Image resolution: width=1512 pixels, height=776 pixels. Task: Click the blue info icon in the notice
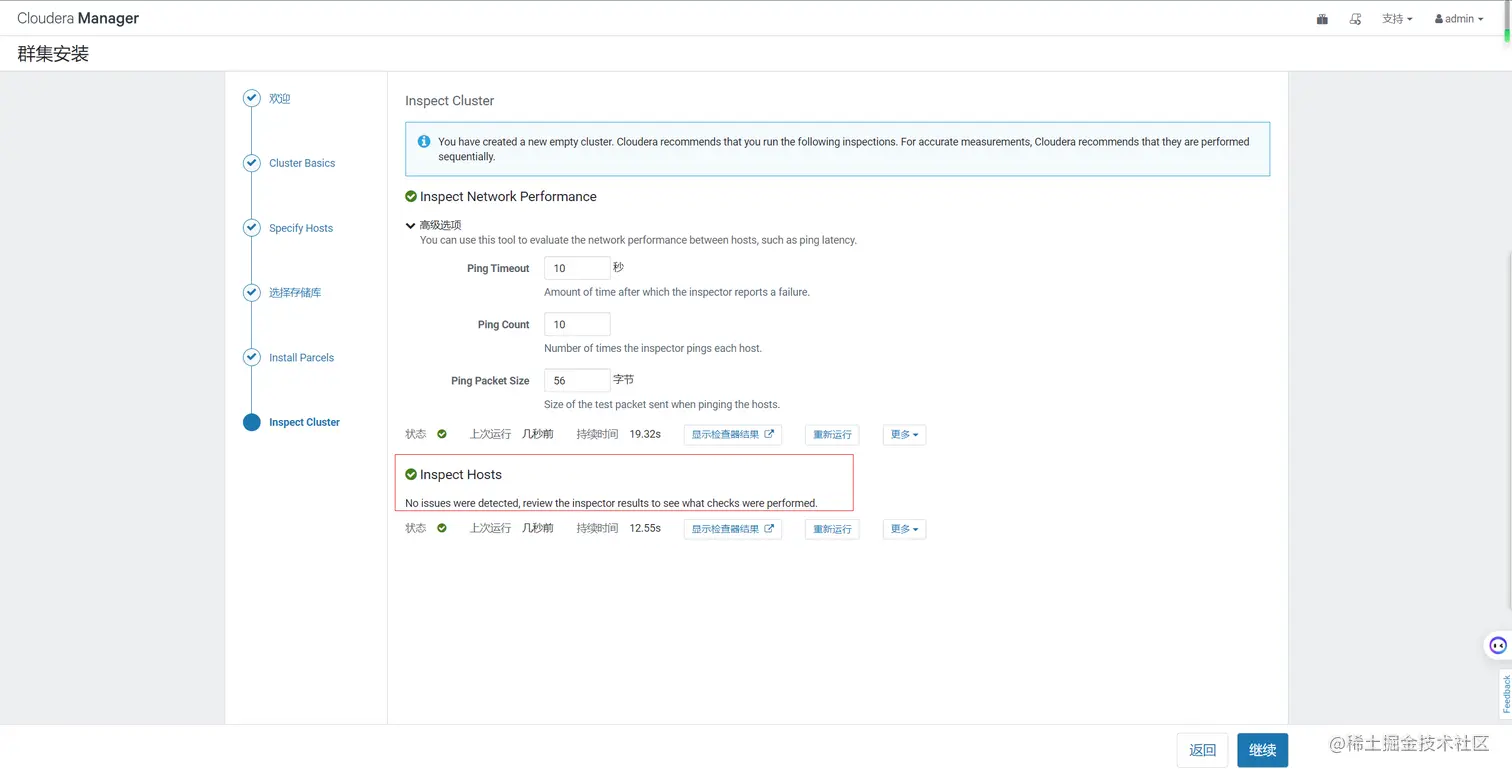click(424, 142)
